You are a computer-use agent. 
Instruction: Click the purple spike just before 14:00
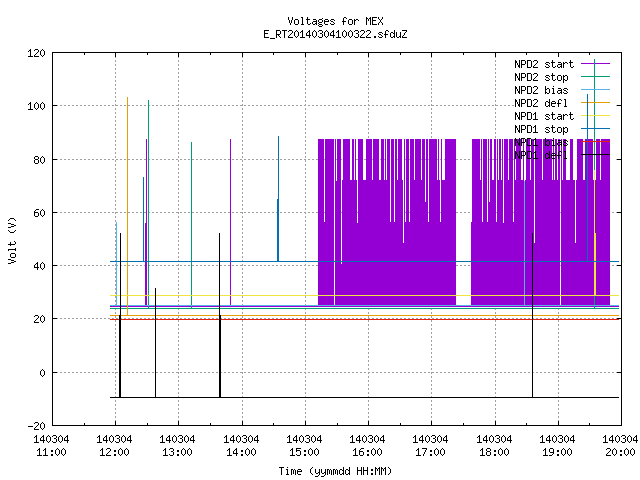(230, 222)
